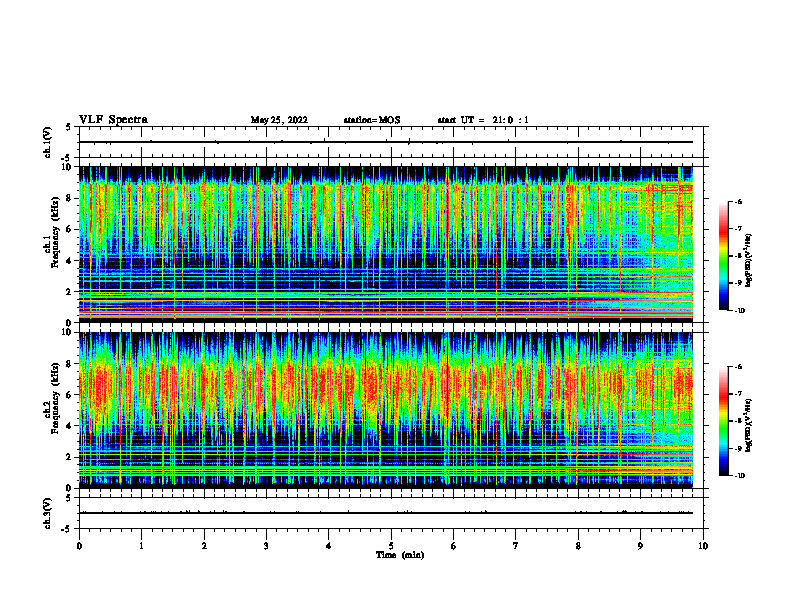Image resolution: width=792 pixels, height=612 pixels.
Task: Click the "-10" tick on ch.2 colorbar
Action: (x=740, y=476)
